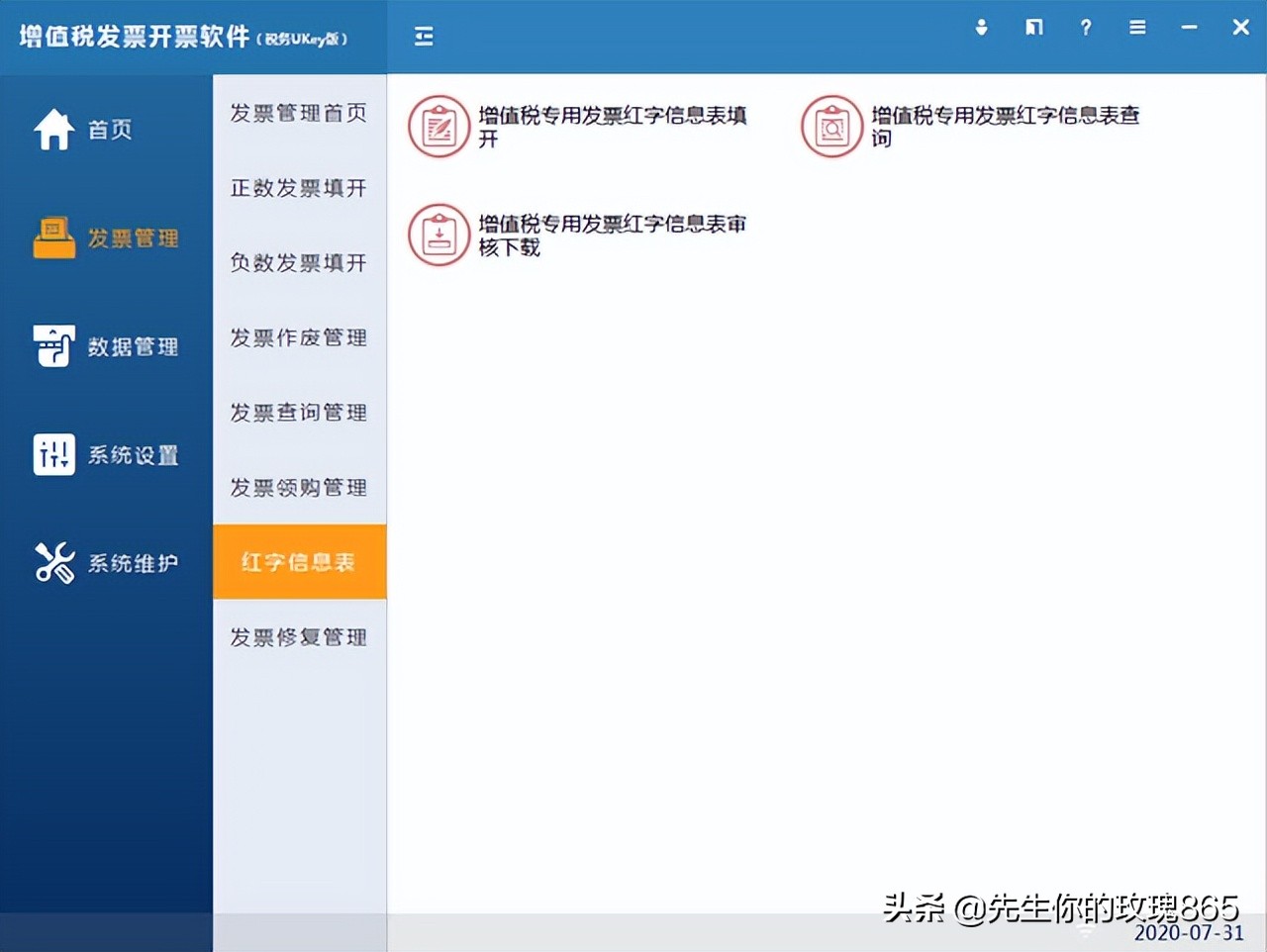The image size is (1267, 952).
Task: Click the help question mark icon
Action: 1085,28
